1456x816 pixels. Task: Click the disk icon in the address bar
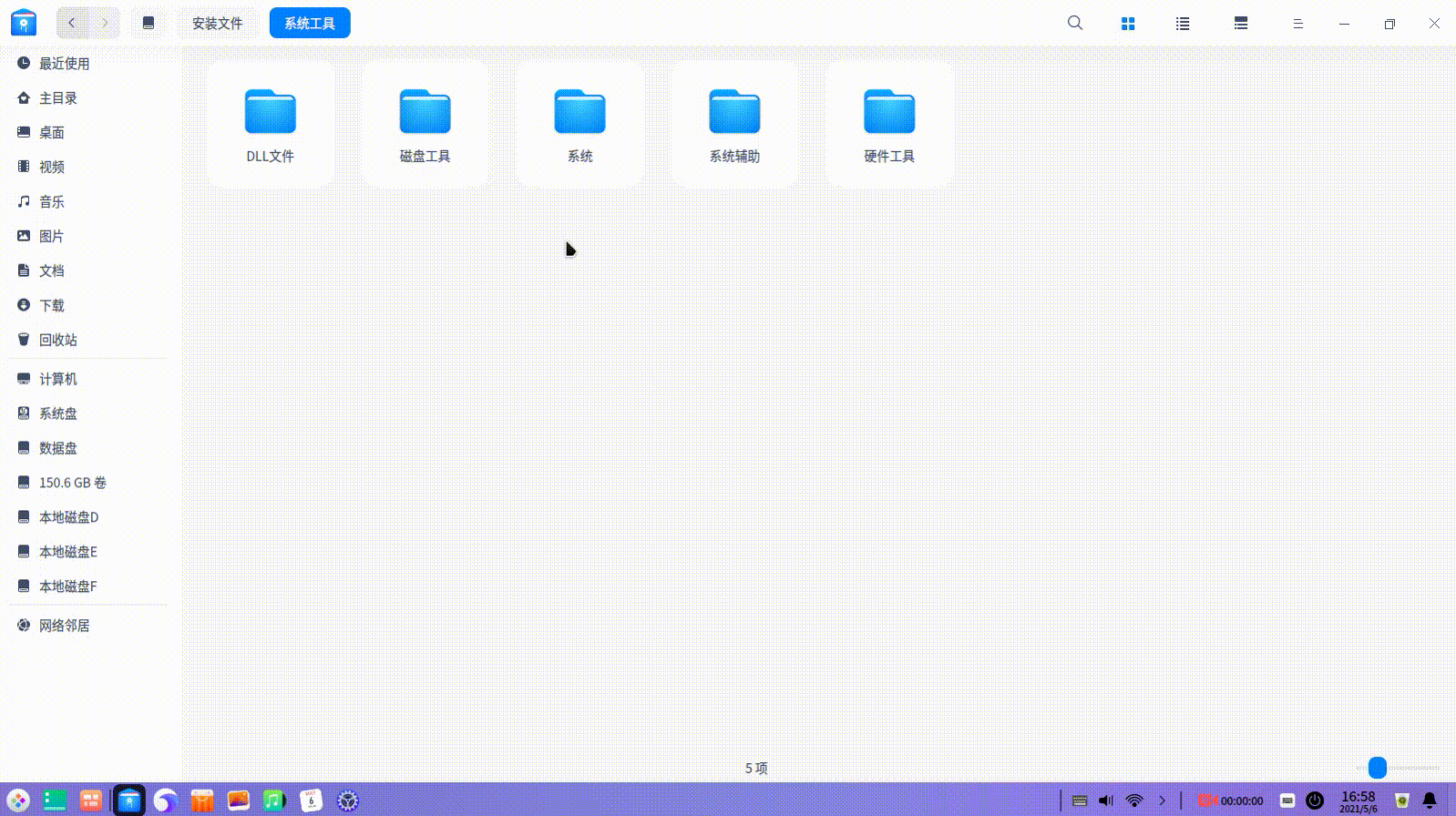[149, 23]
